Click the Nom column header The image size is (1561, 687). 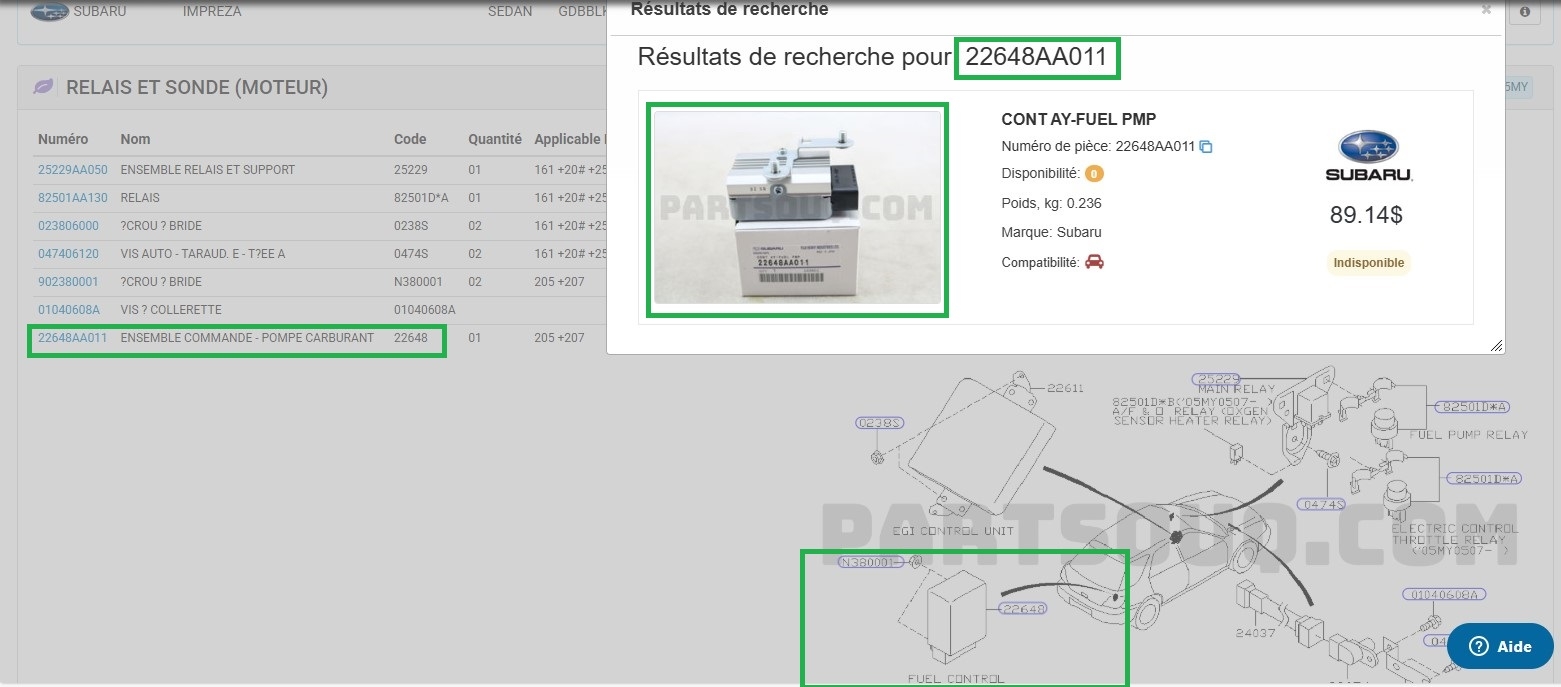coord(135,140)
